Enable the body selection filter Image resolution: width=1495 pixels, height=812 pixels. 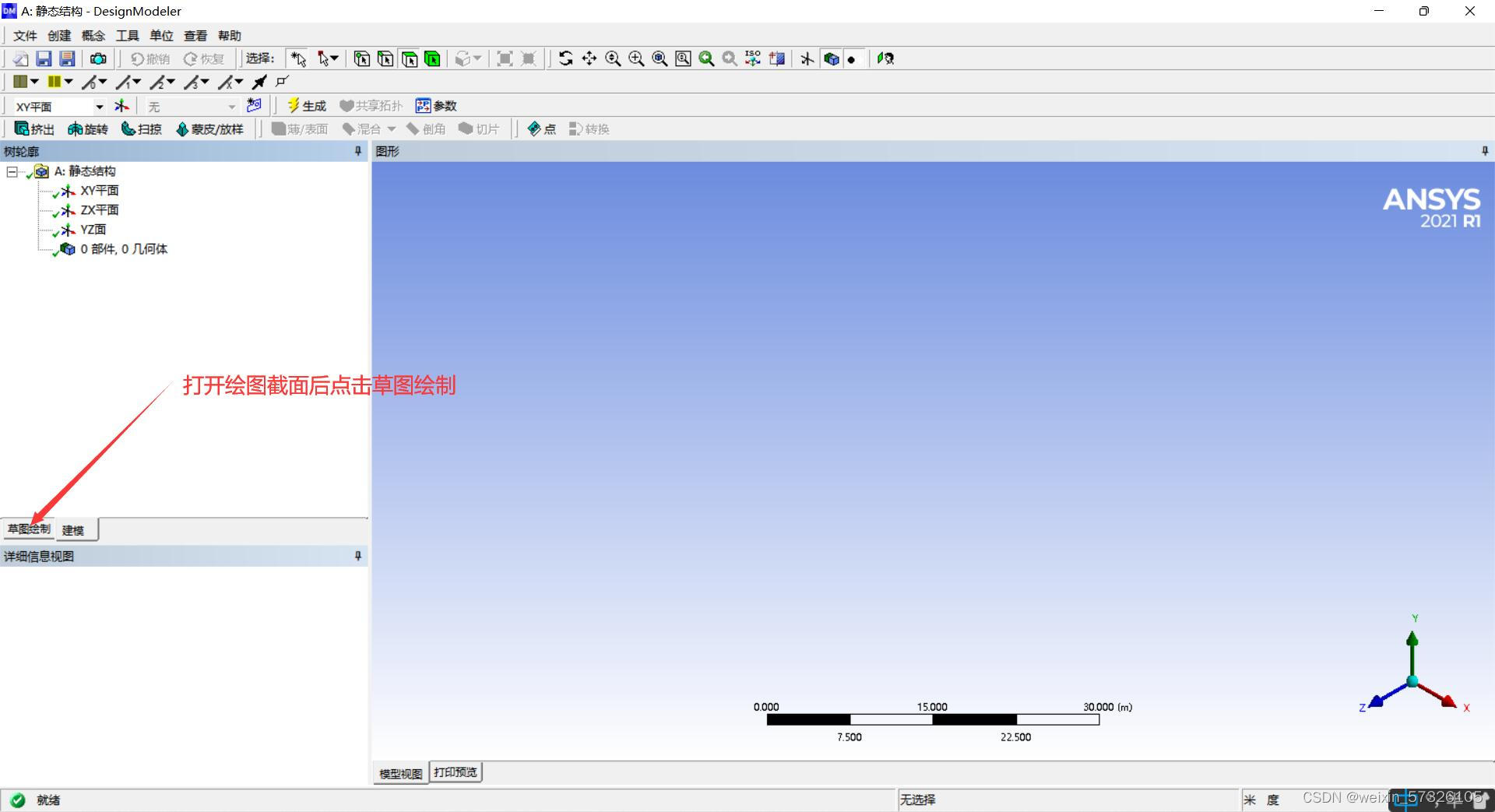point(433,58)
